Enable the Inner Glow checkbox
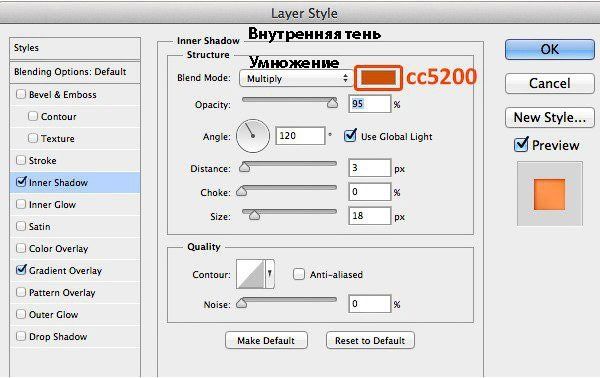Viewport: 600px width, 378px height. [x=21, y=204]
